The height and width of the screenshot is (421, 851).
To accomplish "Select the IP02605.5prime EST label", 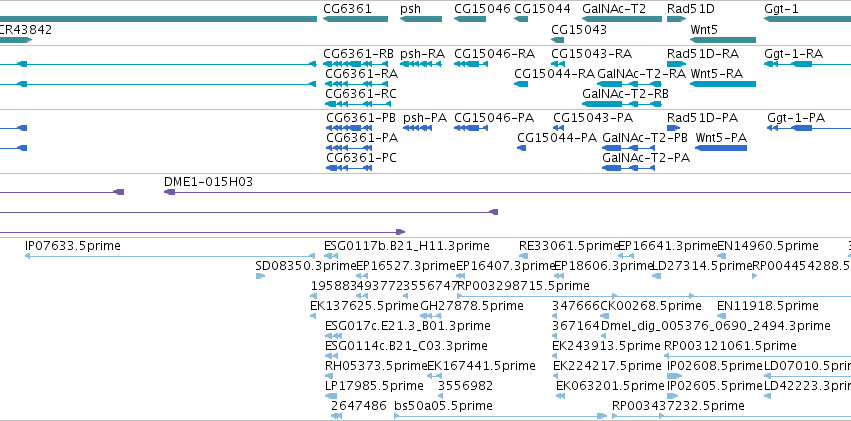I will click(x=715, y=386).
